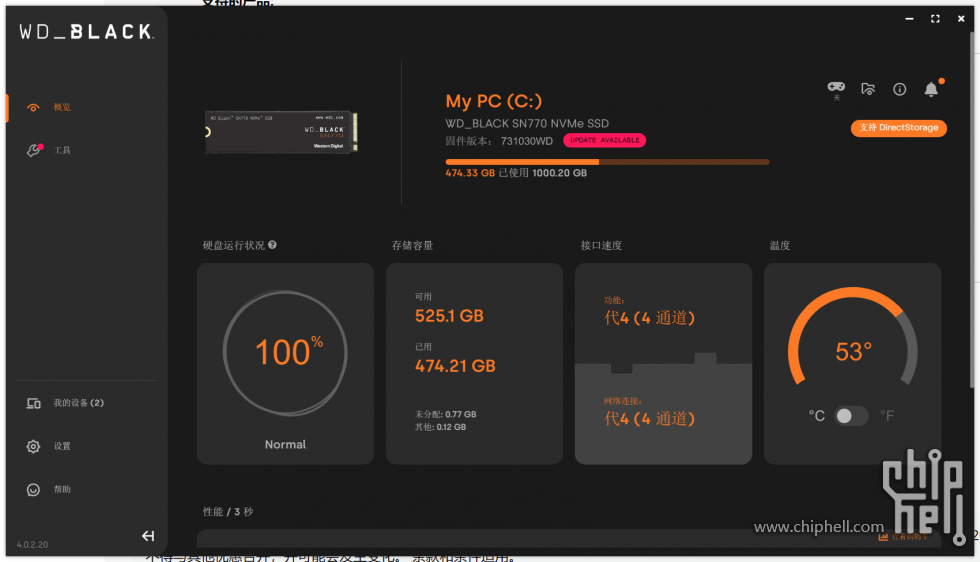
Task: Click the orange storage usage bar
Action: pyautogui.click(x=607, y=162)
